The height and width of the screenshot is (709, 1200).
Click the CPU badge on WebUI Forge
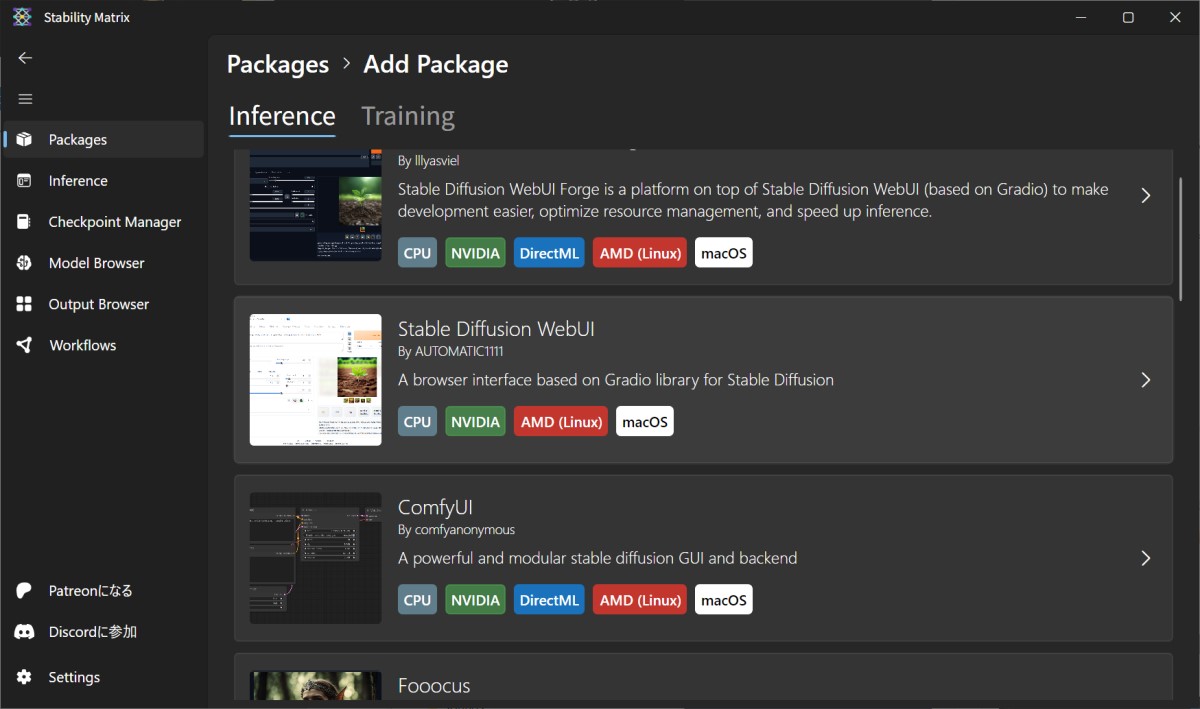pyautogui.click(x=418, y=253)
